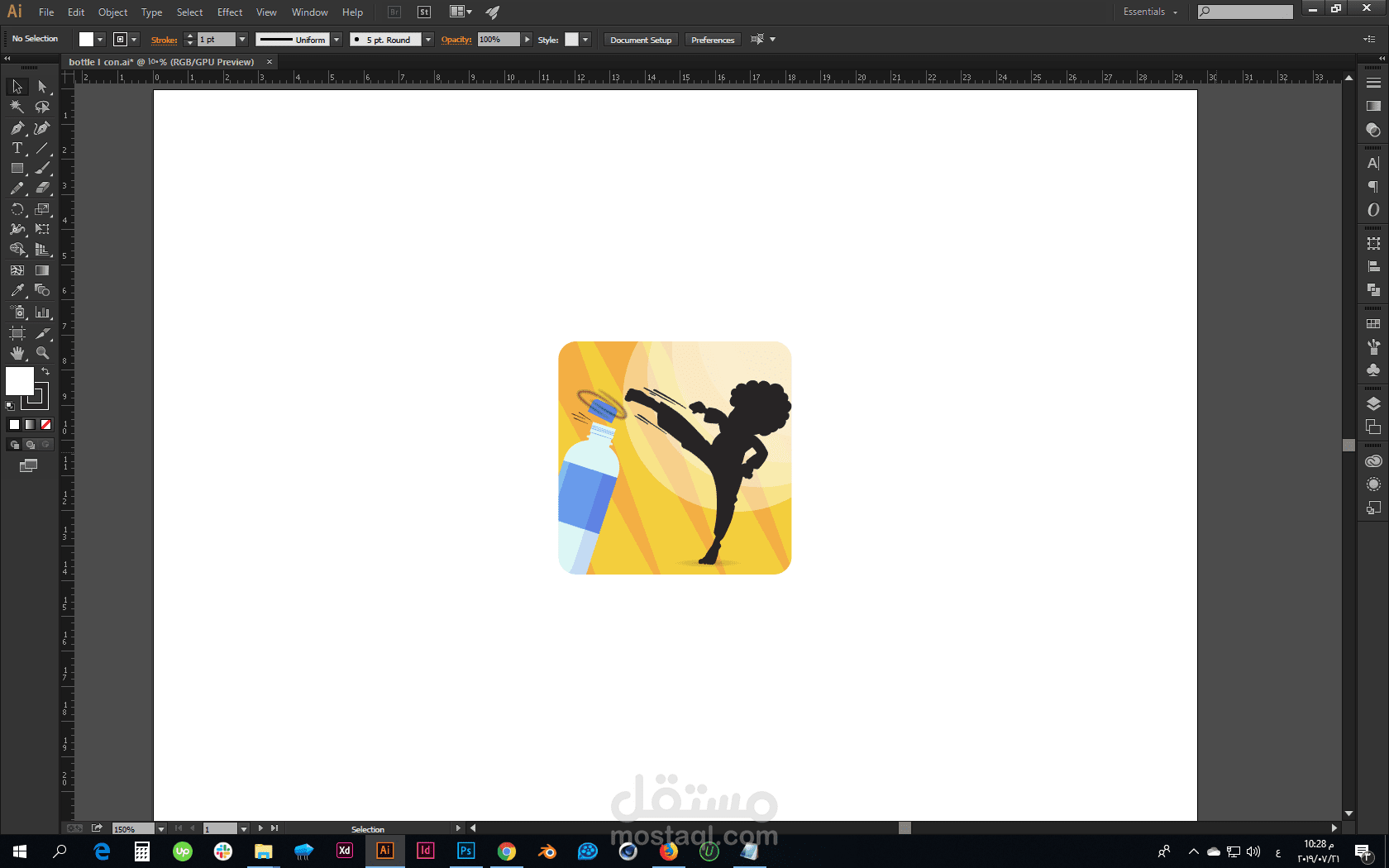Open the Type menu
1389x868 pixels.
151,12
